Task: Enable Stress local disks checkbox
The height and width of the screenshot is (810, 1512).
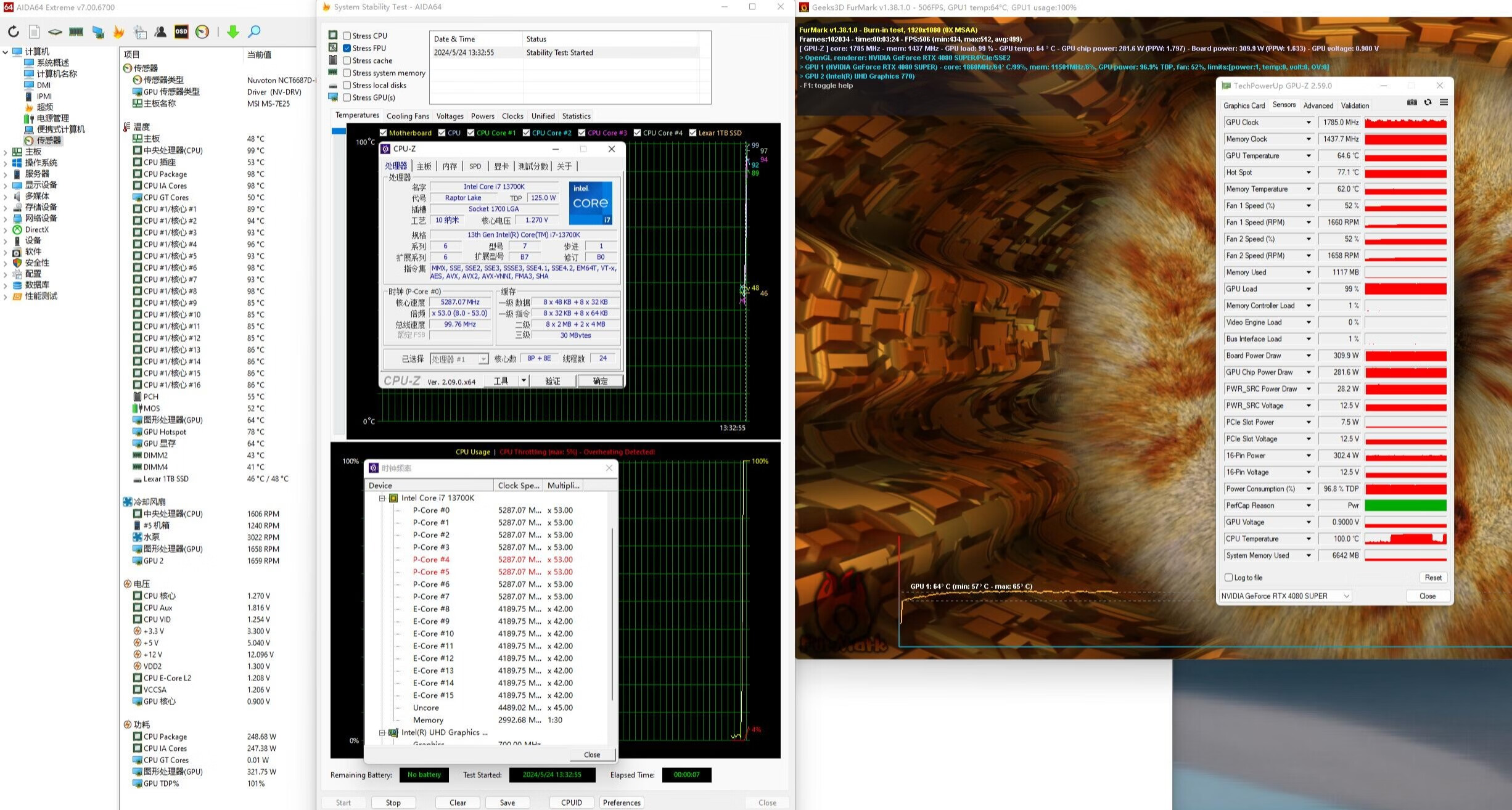Action: pyautogui.click(x=347, y=85)
